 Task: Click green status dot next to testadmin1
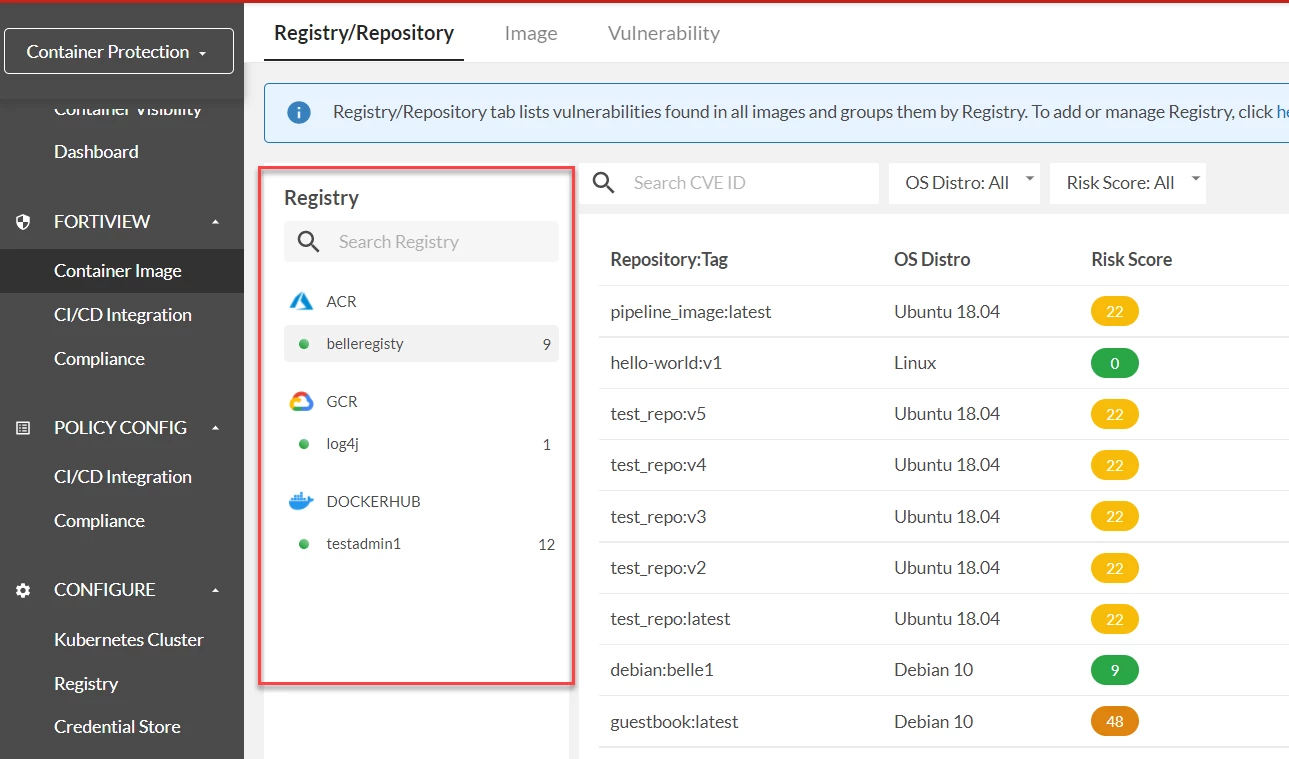point(304,544)
